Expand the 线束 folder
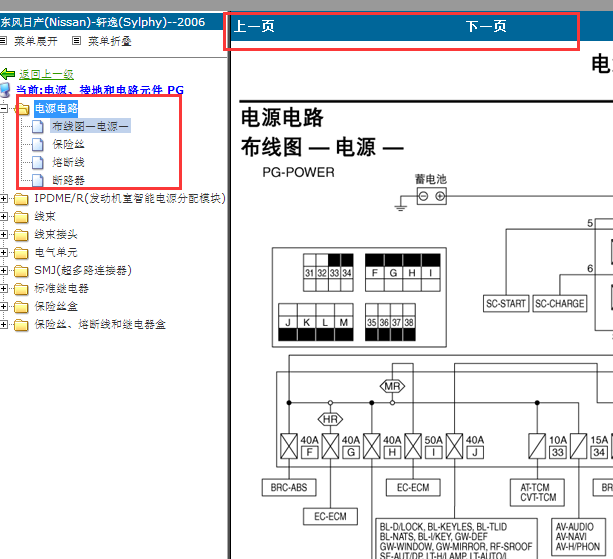 click(x=4, y=217)
